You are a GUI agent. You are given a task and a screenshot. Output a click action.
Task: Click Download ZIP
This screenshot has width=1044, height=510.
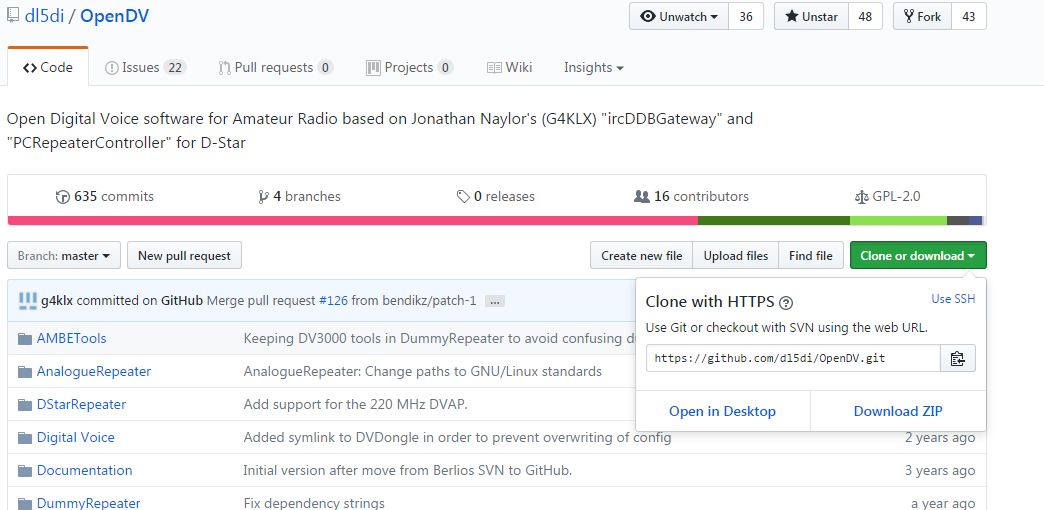click(898, 411)
